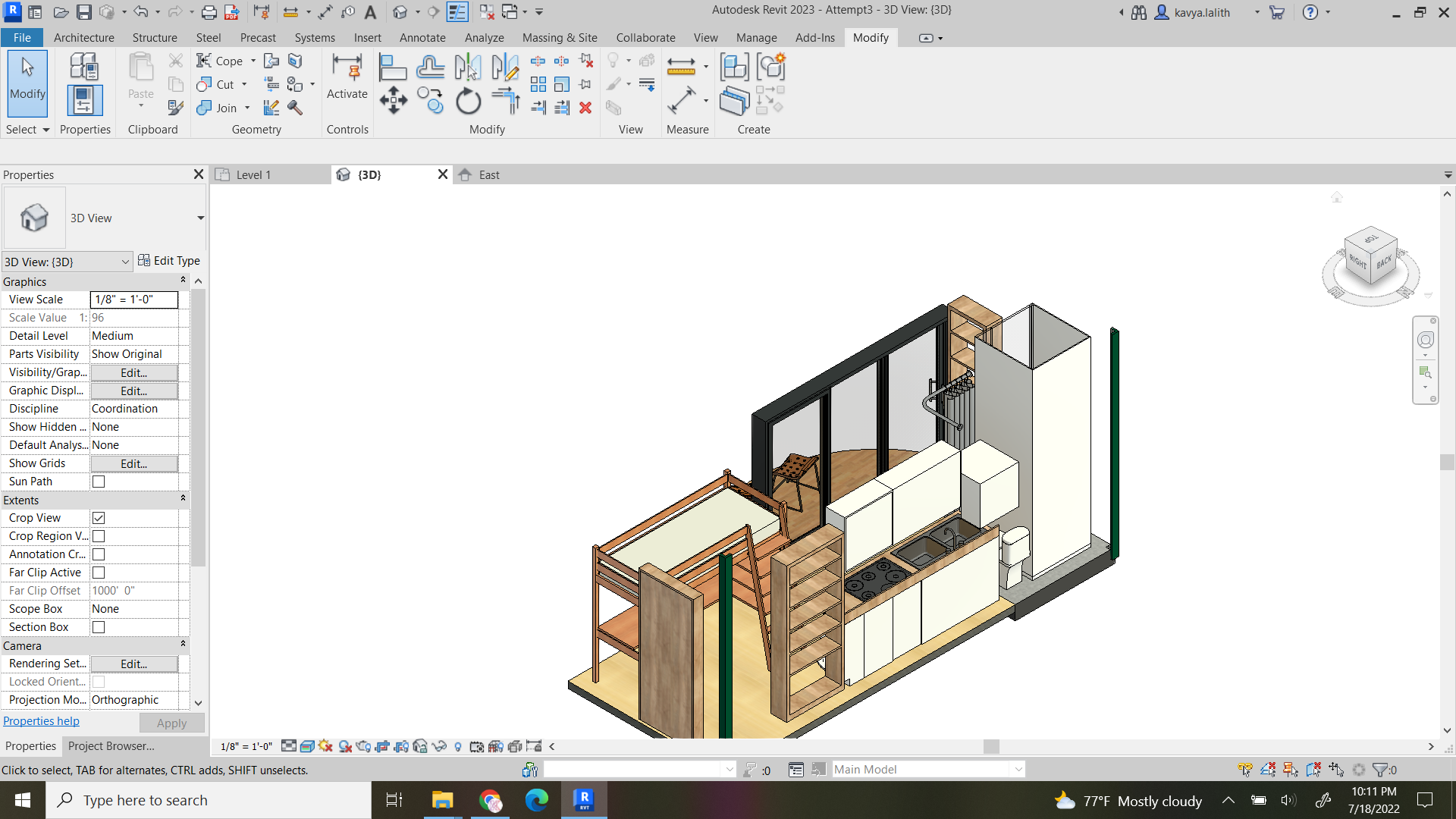Viewport: 1456px width, 819px height.
Task: Enable the Section Box checkbox
Action: (x=99, y=626)
